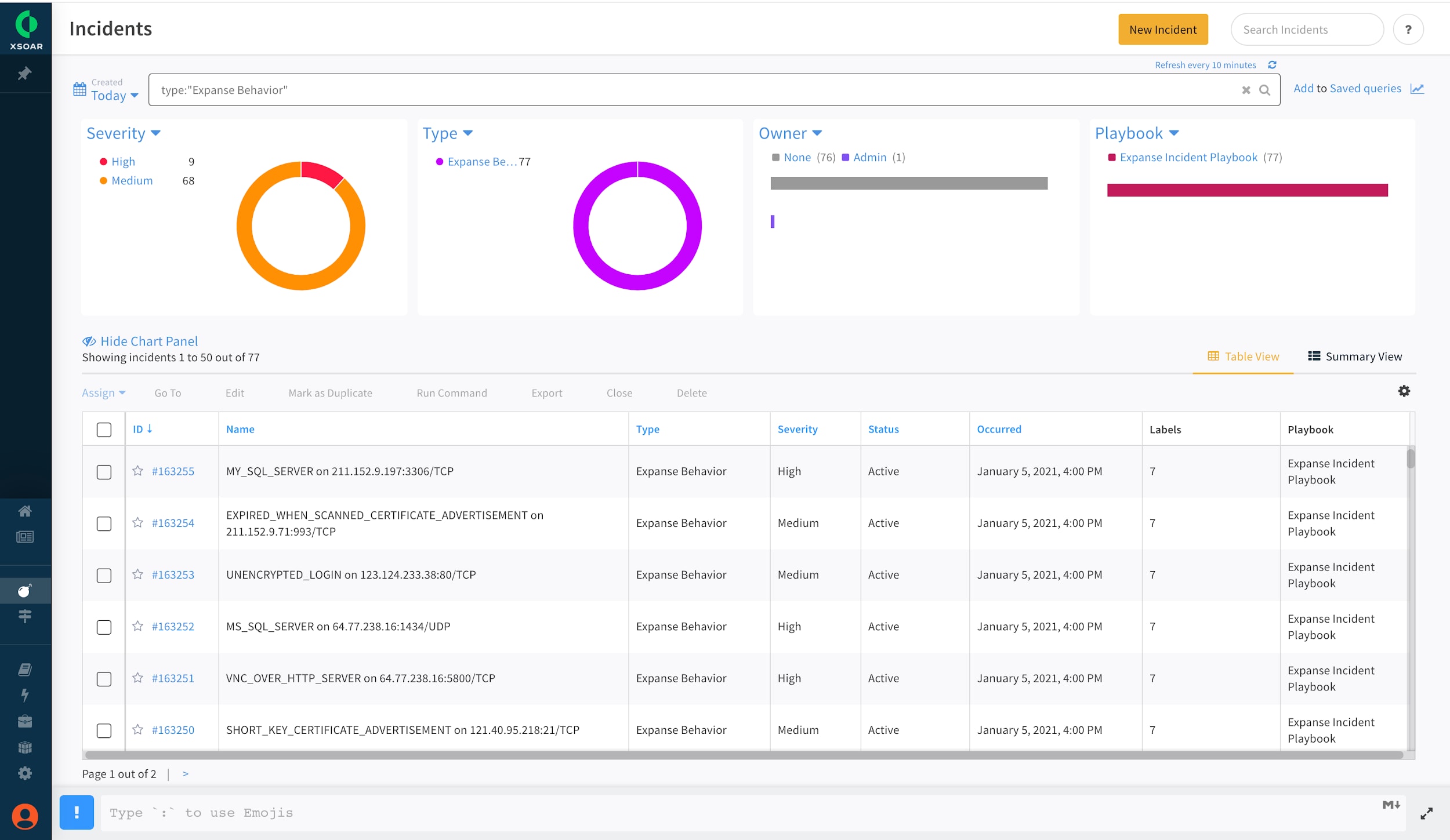Go to next page arrow

click(x=186, y=774)
